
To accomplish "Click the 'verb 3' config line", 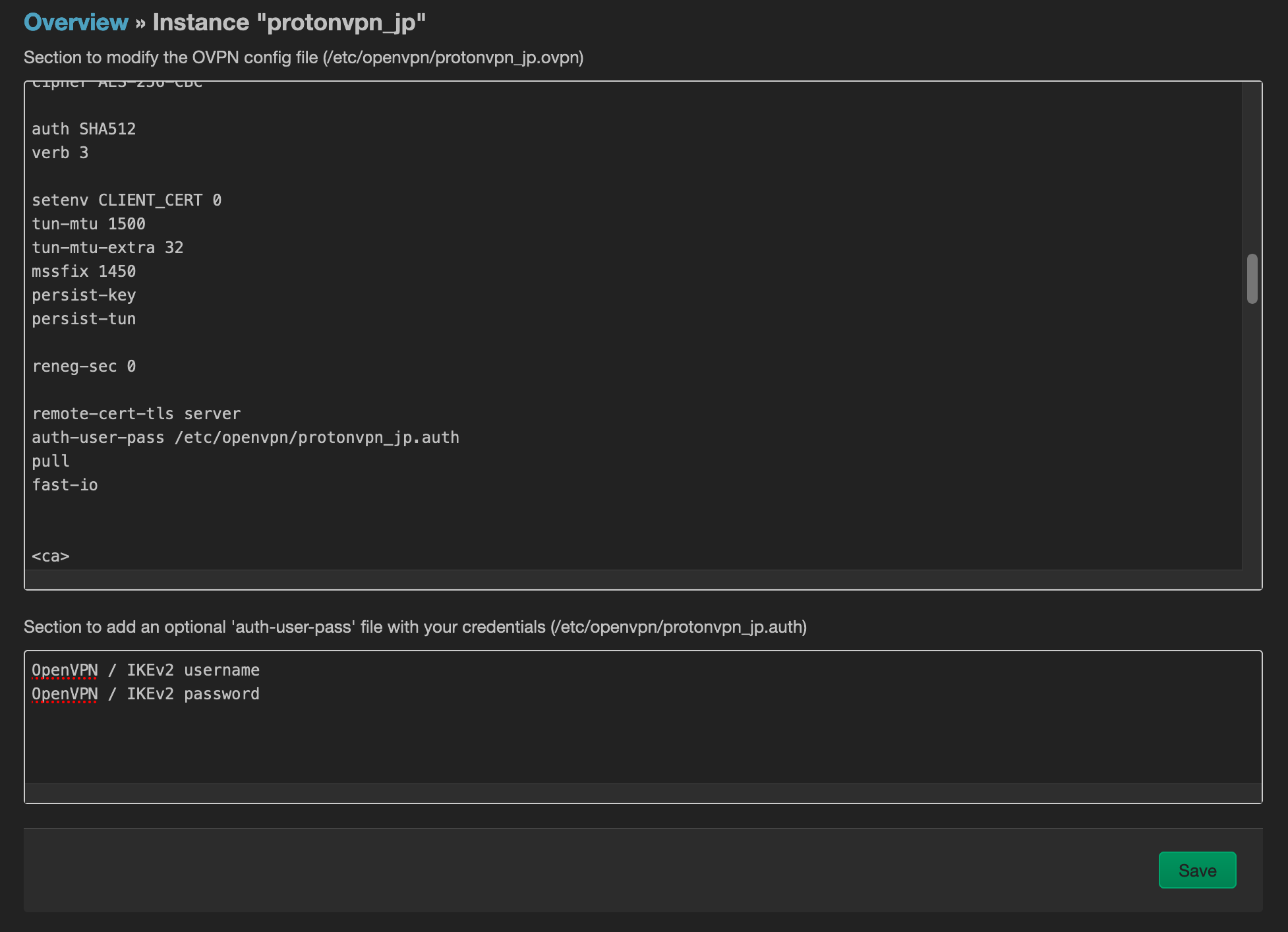I will pyautogui.click(x=60, y=153).
